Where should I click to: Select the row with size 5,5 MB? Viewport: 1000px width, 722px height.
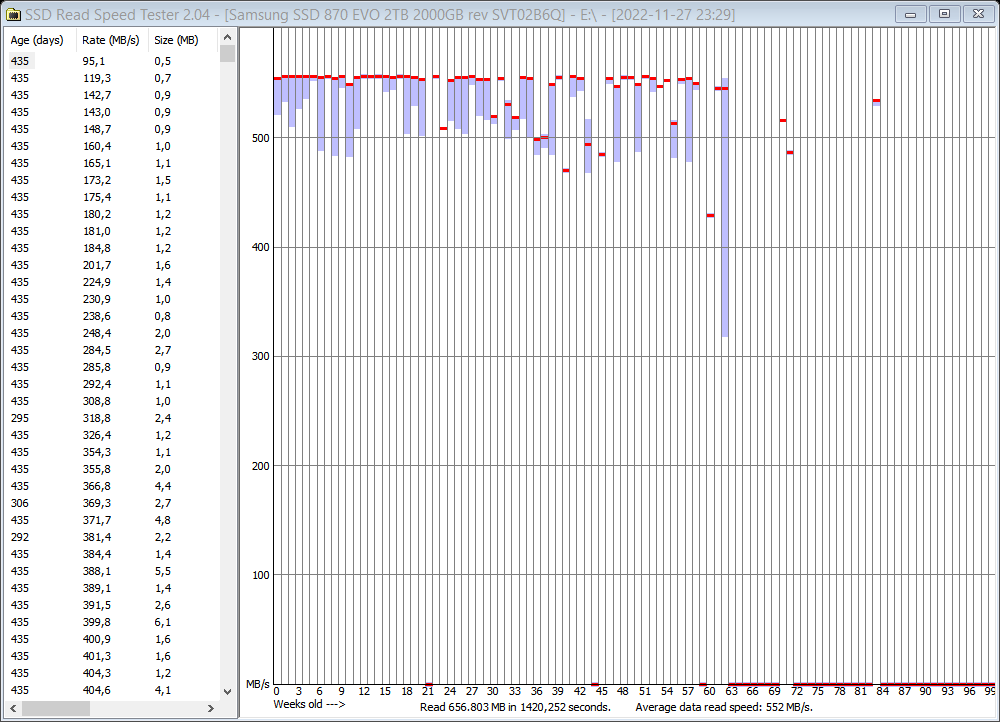[x=100, y=571]
